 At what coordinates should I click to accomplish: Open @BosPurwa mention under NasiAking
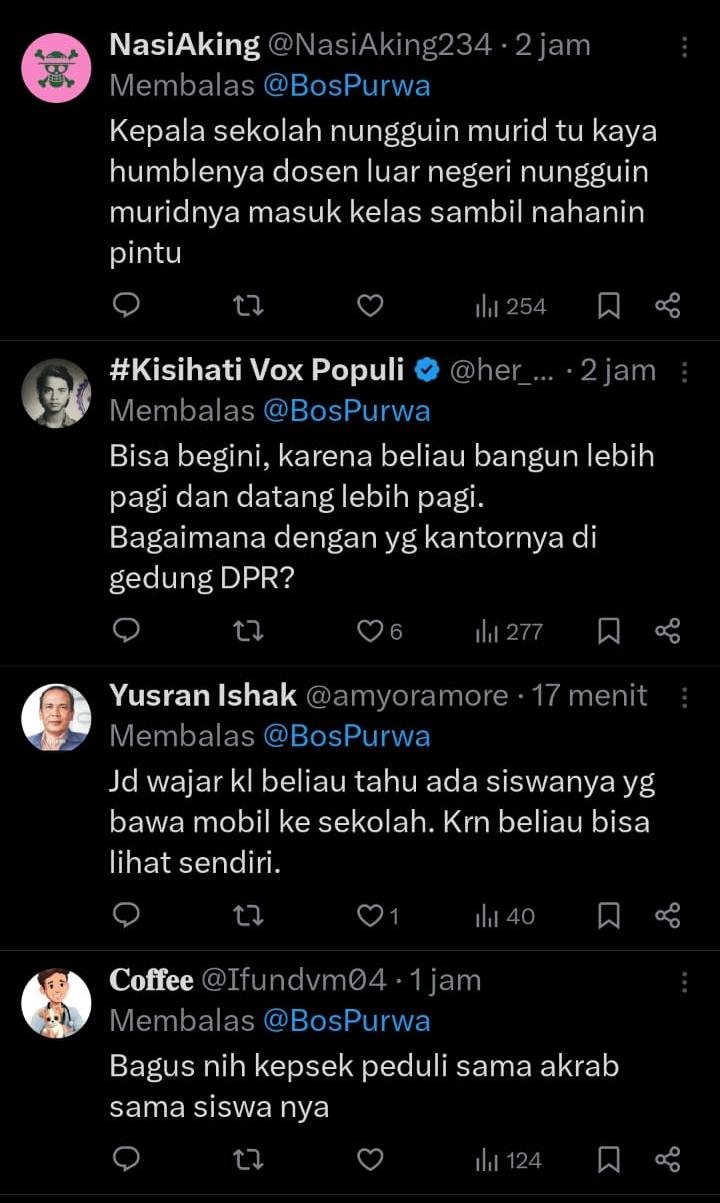point(346,86)
